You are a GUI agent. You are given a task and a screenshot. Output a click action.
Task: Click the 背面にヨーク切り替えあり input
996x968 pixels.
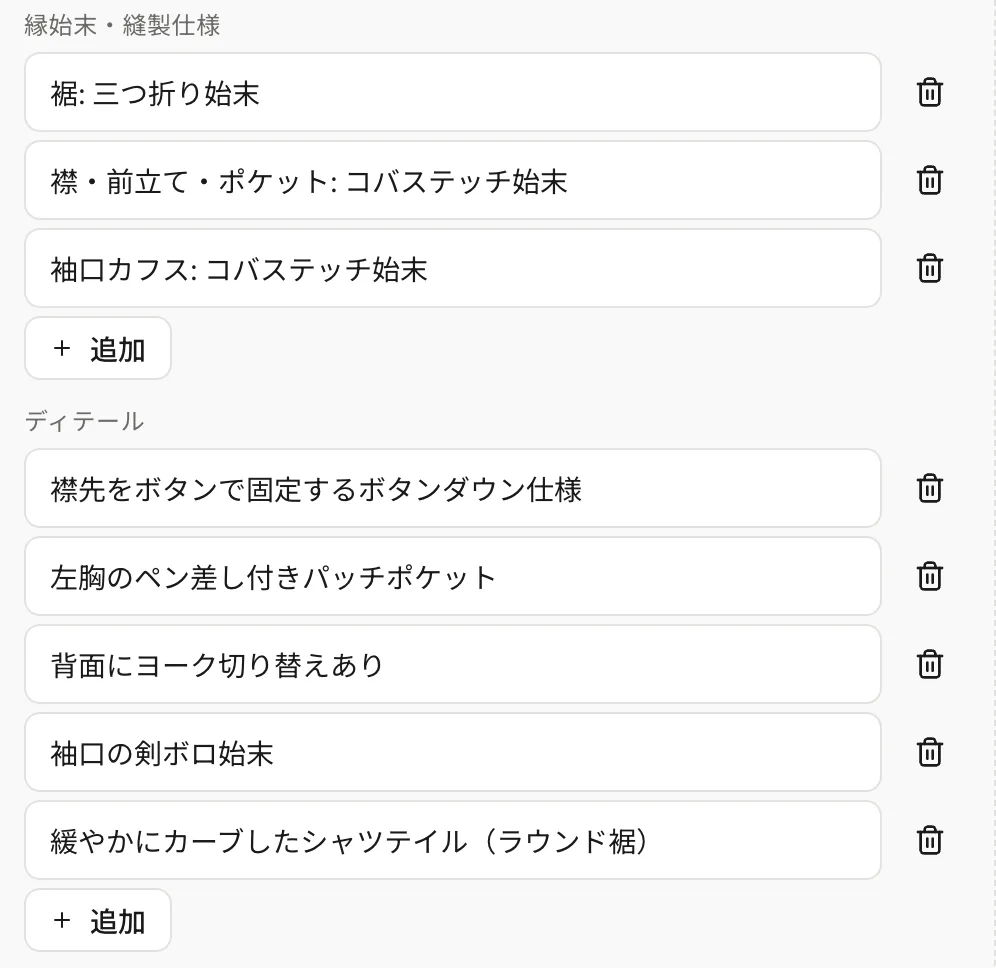click(453, 664)
